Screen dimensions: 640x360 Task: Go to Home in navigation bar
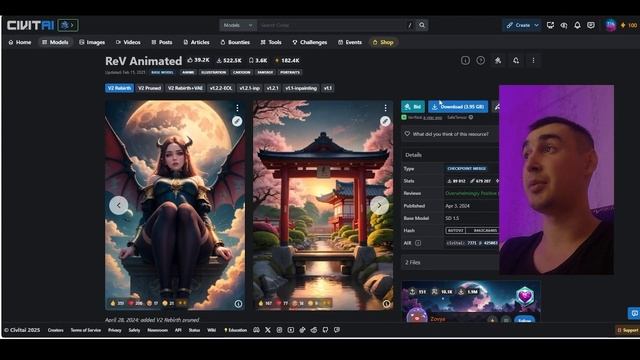(20, 42)
